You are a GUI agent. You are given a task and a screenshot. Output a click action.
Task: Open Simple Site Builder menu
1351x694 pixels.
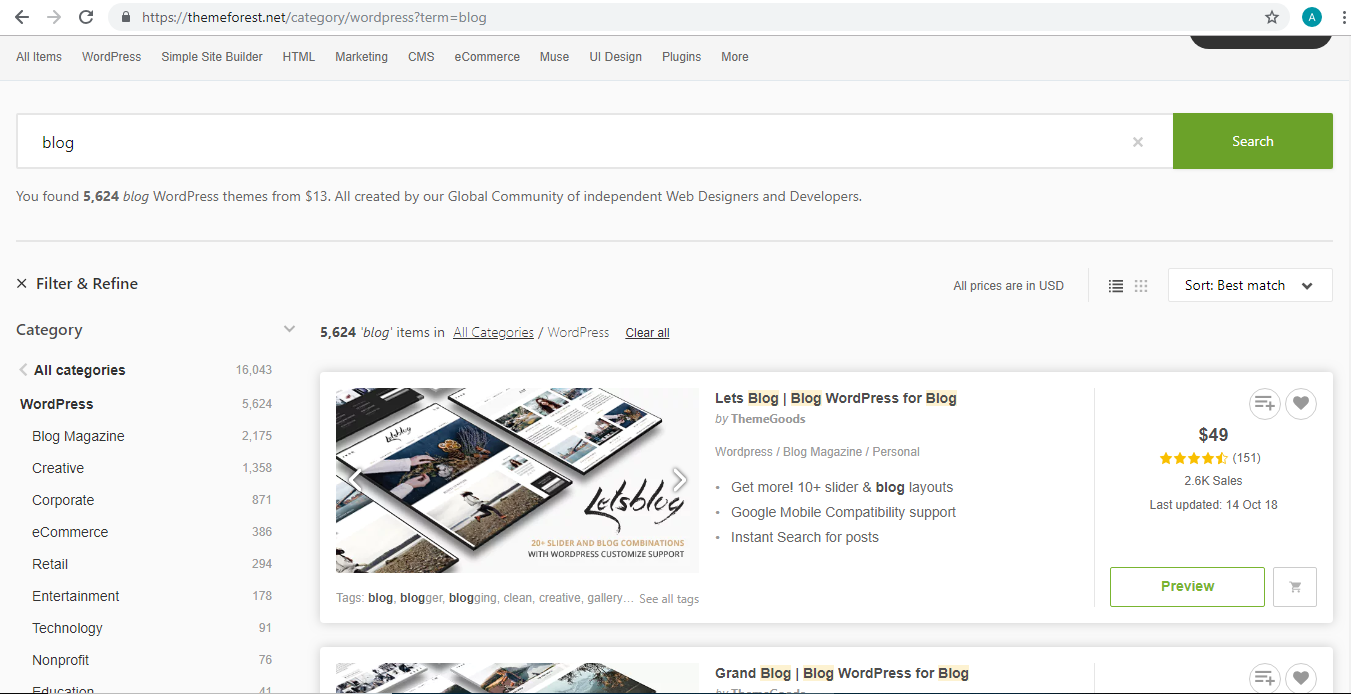(212, 57)
